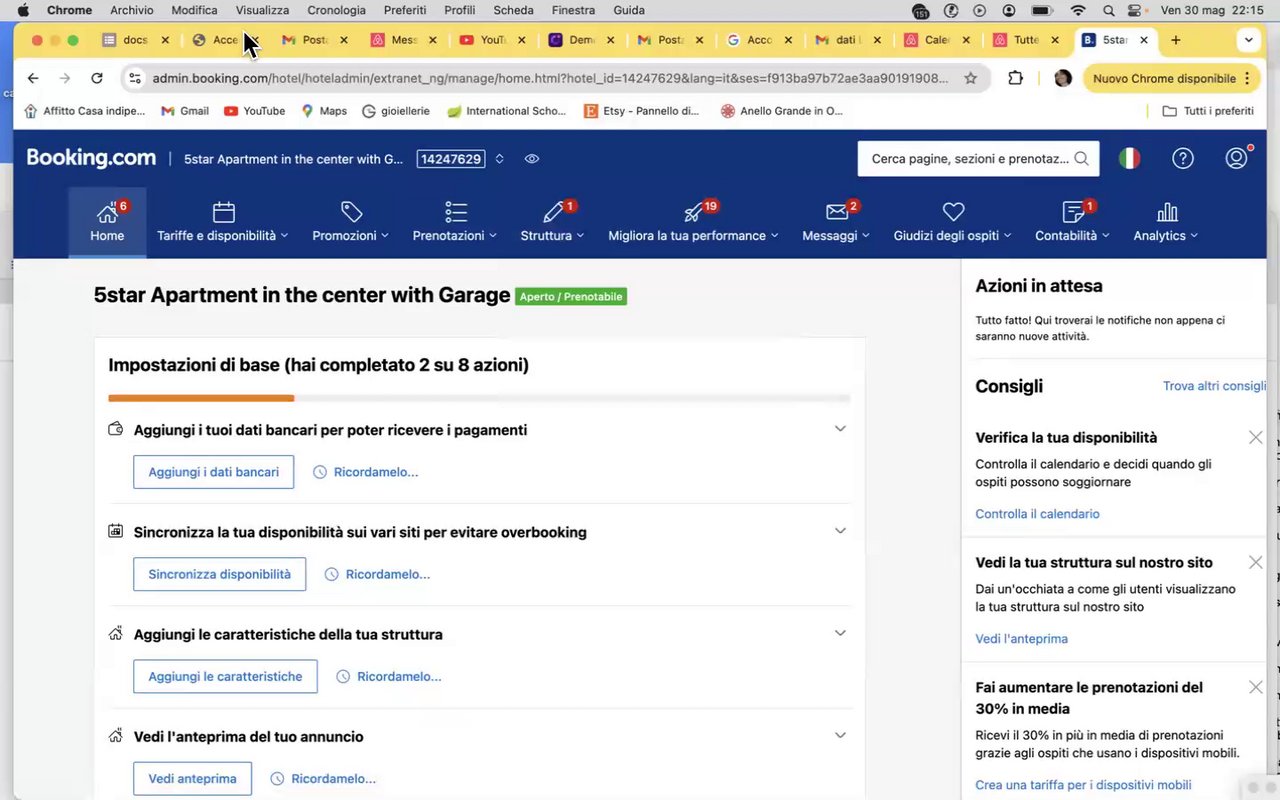Click the Contabilità document icon

tap(1073, 212)
